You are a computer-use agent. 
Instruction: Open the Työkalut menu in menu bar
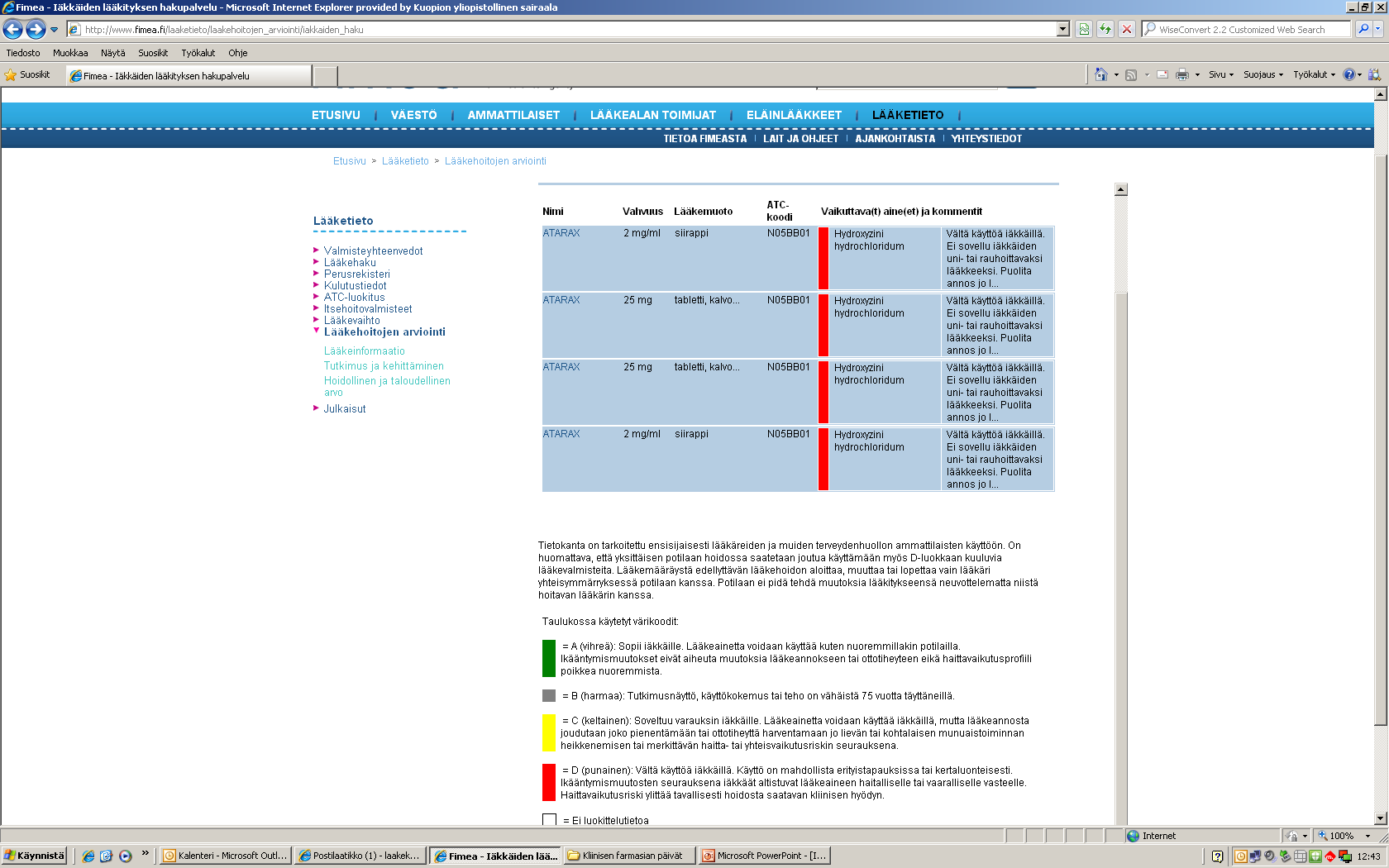click(x=198, y=53)
